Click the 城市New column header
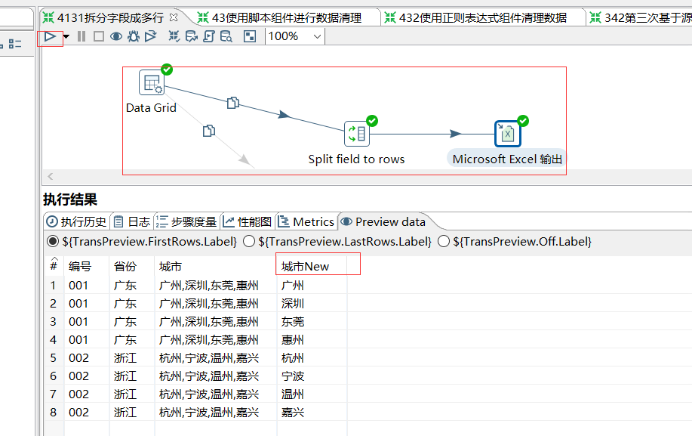The width and height of the screenshot is (693, 436). point(312,266)
